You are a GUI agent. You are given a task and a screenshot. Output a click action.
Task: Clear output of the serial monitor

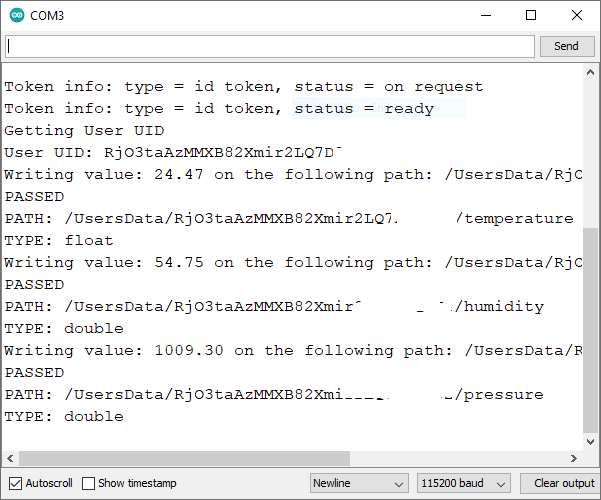[560, 483]
